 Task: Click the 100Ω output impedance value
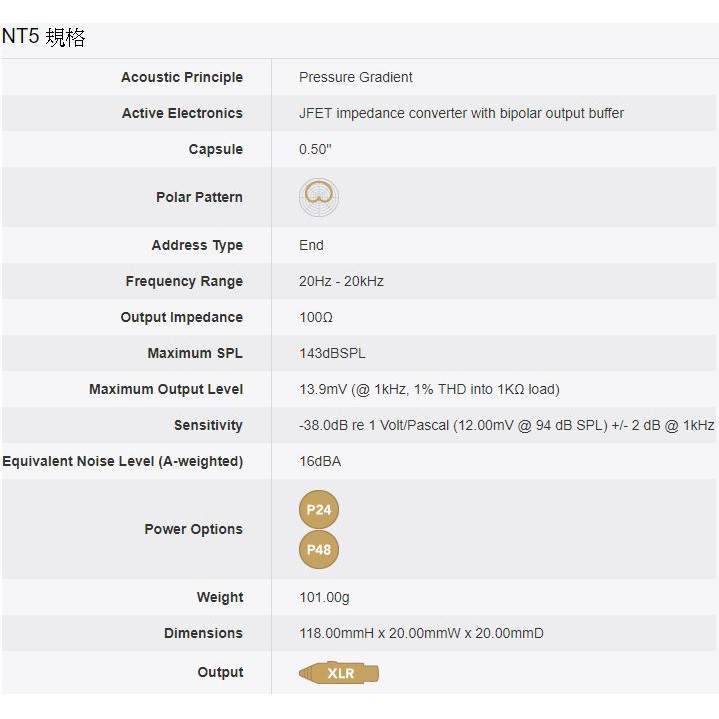tap(316, 317)
